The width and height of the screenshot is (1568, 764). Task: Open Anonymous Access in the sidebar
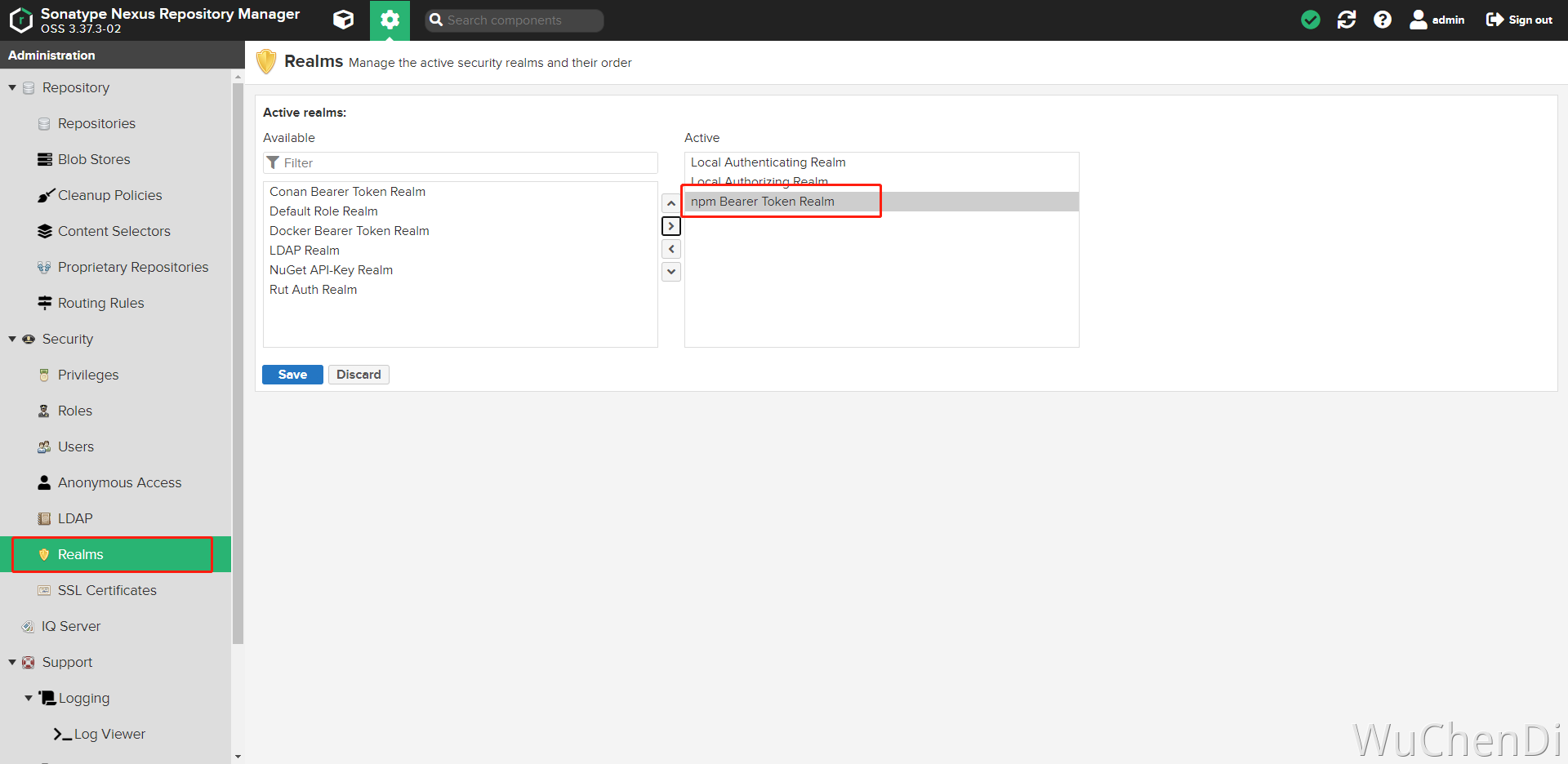coord(119,482)
